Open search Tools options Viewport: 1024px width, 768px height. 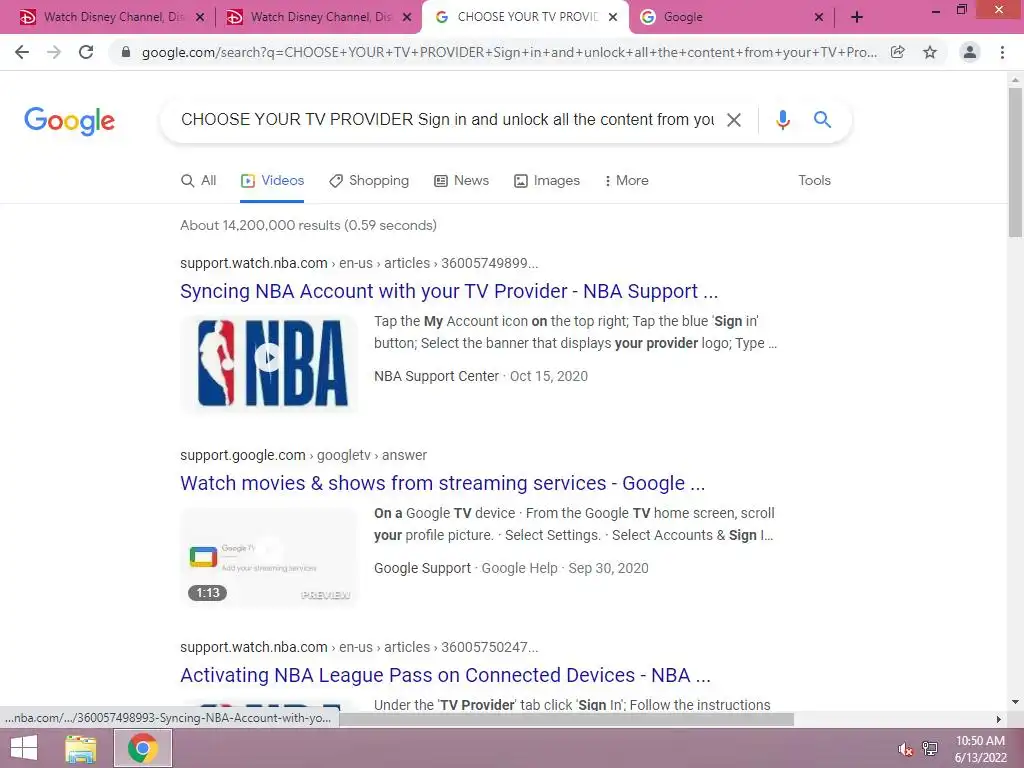pyautogui.click(x=814, y=181)
